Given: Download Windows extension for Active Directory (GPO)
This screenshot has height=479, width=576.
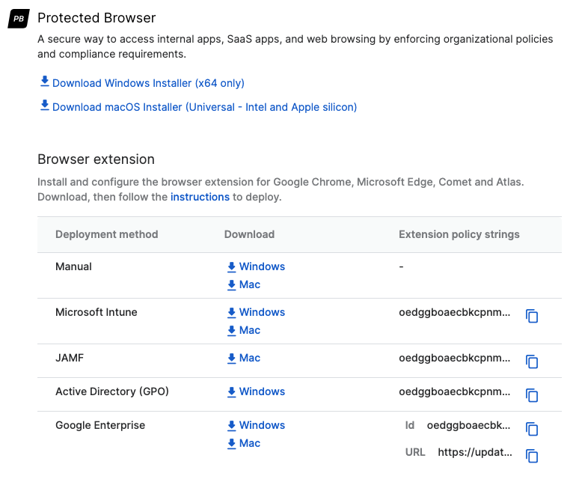Looking at the screenshot, I should [x=256, y=391].
